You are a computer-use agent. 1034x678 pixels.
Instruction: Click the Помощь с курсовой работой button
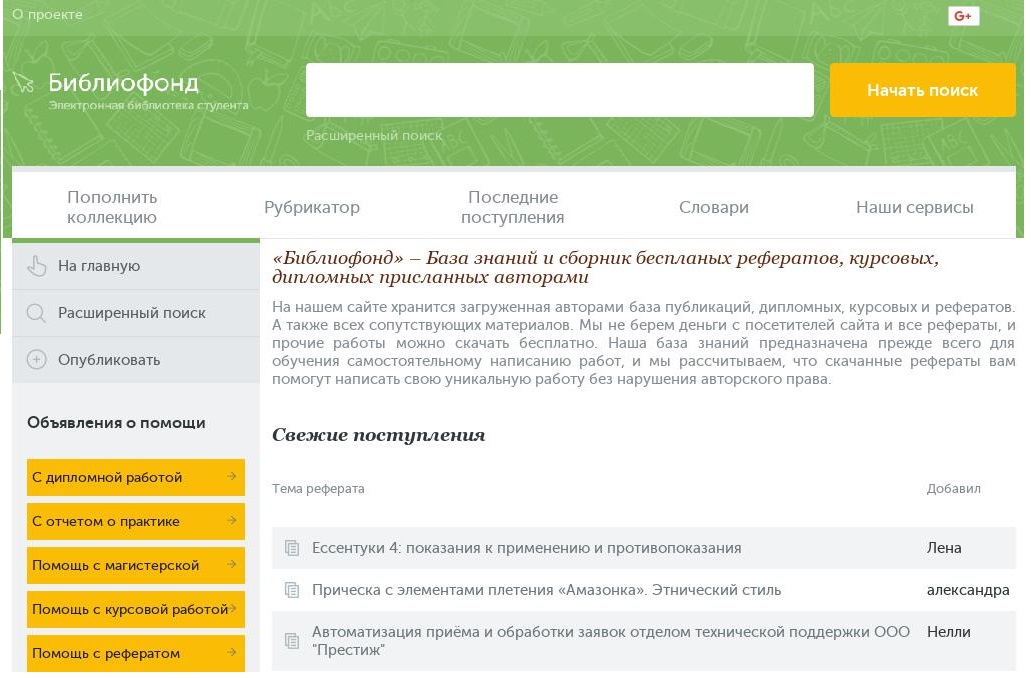pyautogui.click(x=136, y=609)
